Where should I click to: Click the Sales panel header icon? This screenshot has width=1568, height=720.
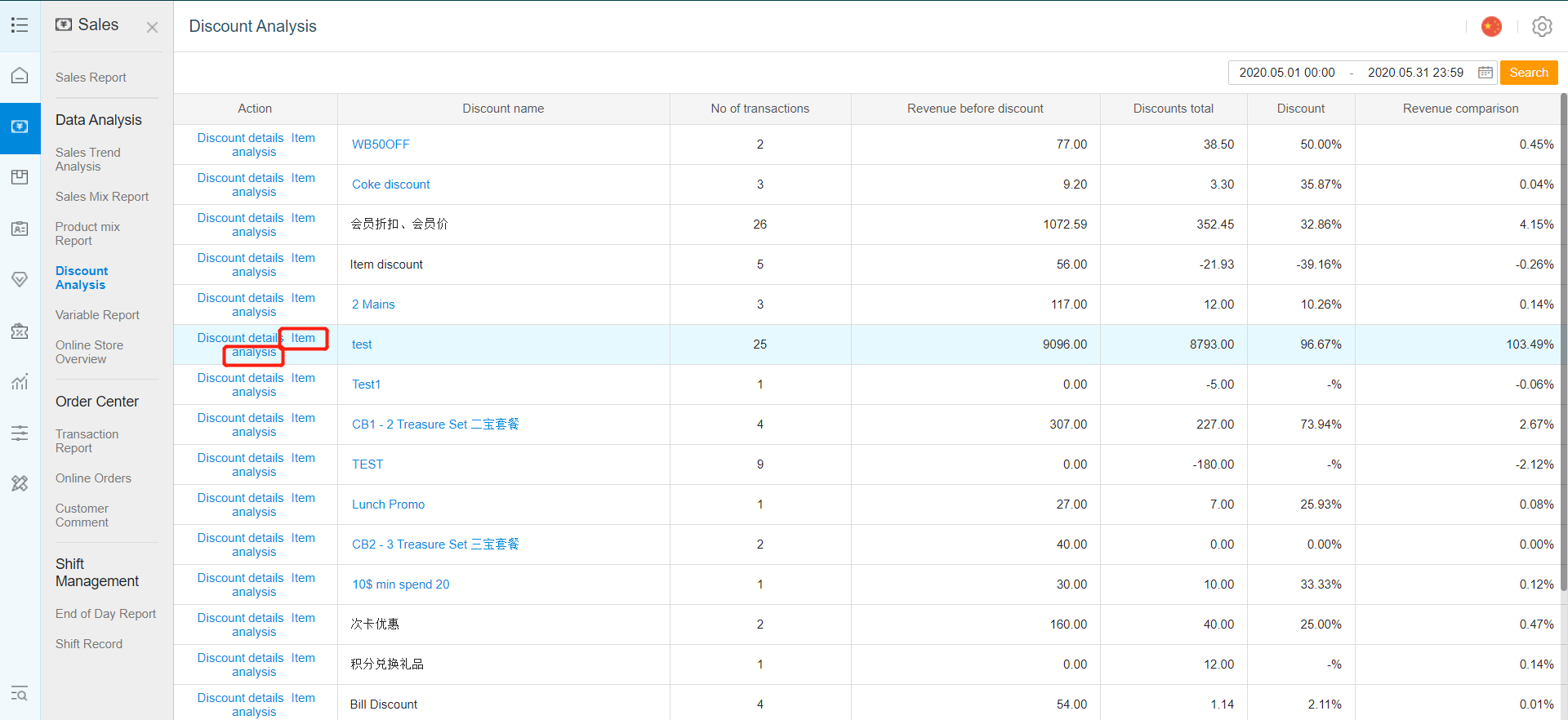(64, 24)
